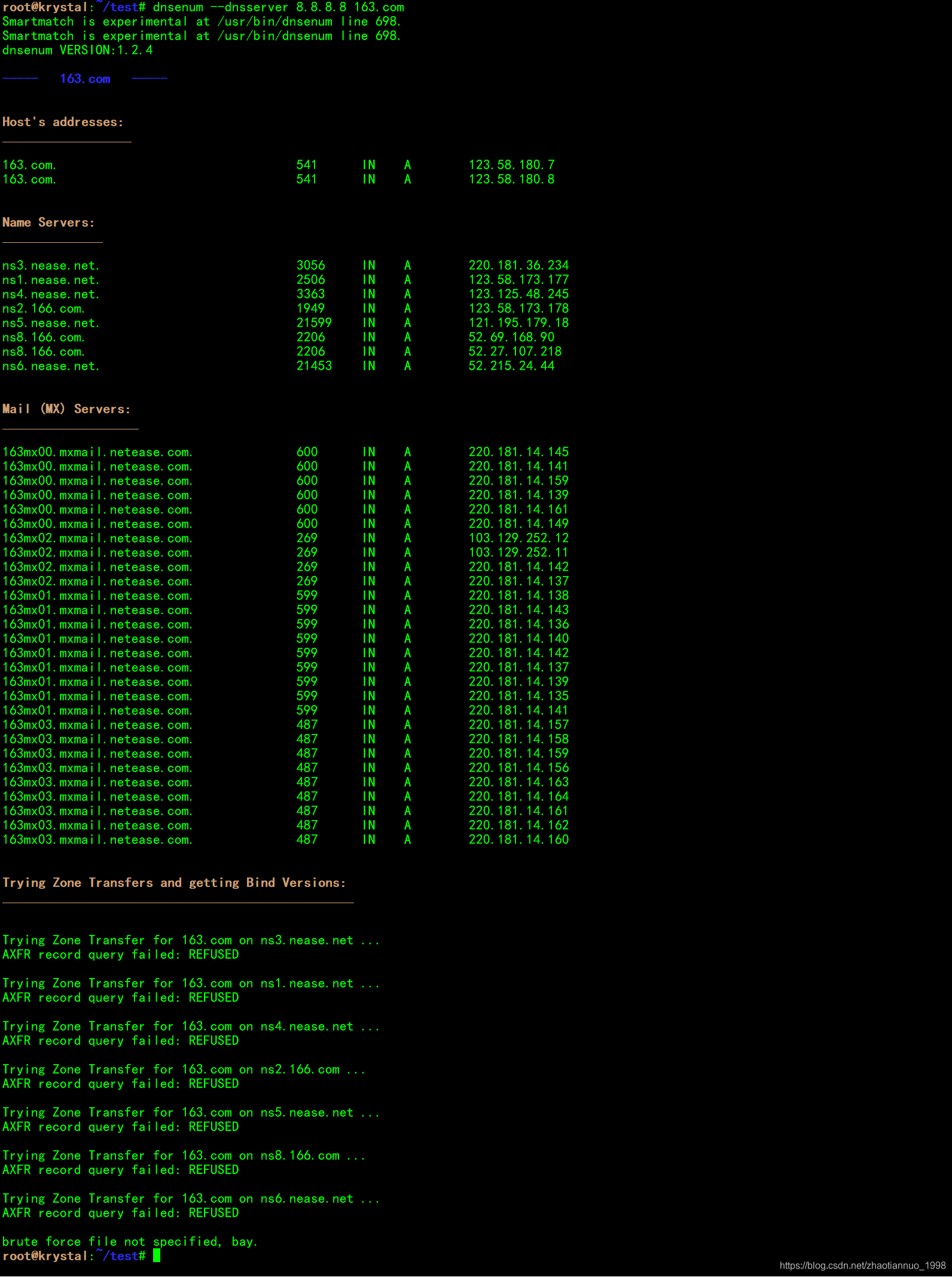This screenshot has height=1277, width=952.
Task: Select name server ns2.166.com.
Action: [x=44, y=309]
